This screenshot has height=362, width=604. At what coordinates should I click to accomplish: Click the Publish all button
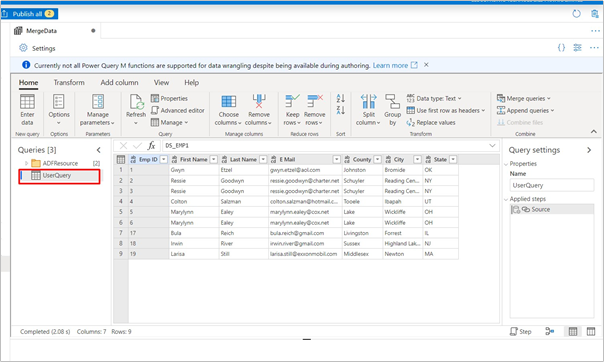tap(29, 14)
